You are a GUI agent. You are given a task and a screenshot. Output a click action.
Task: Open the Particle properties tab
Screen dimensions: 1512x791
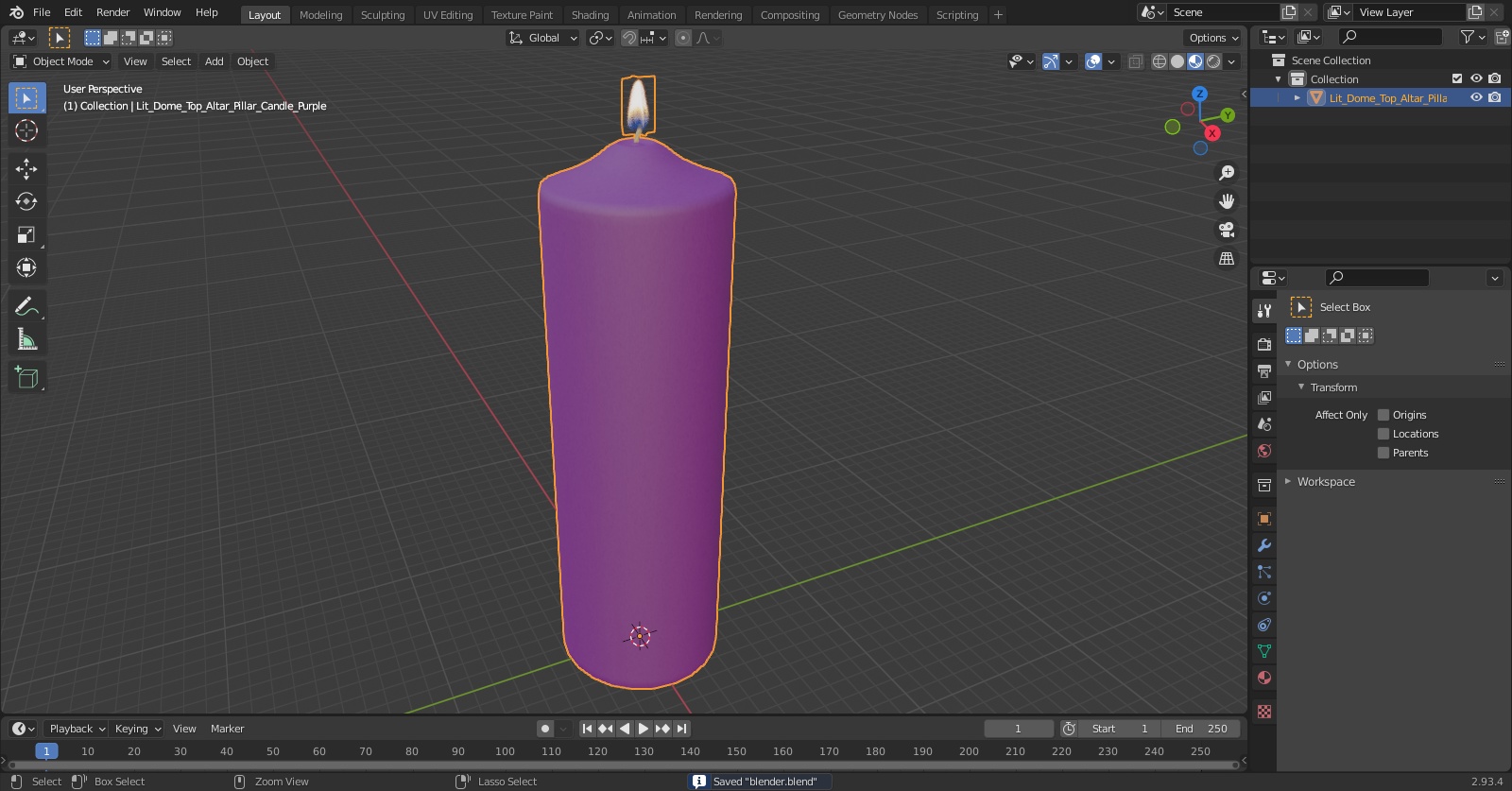1264,572
